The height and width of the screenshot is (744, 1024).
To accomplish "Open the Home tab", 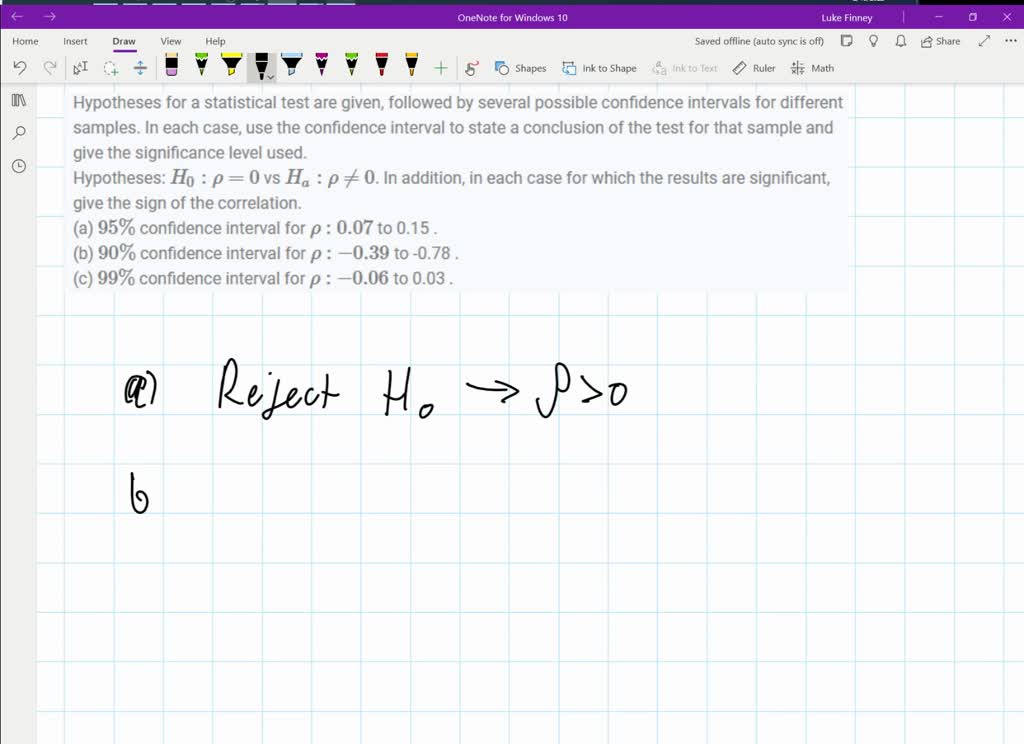I will [25, 41].
